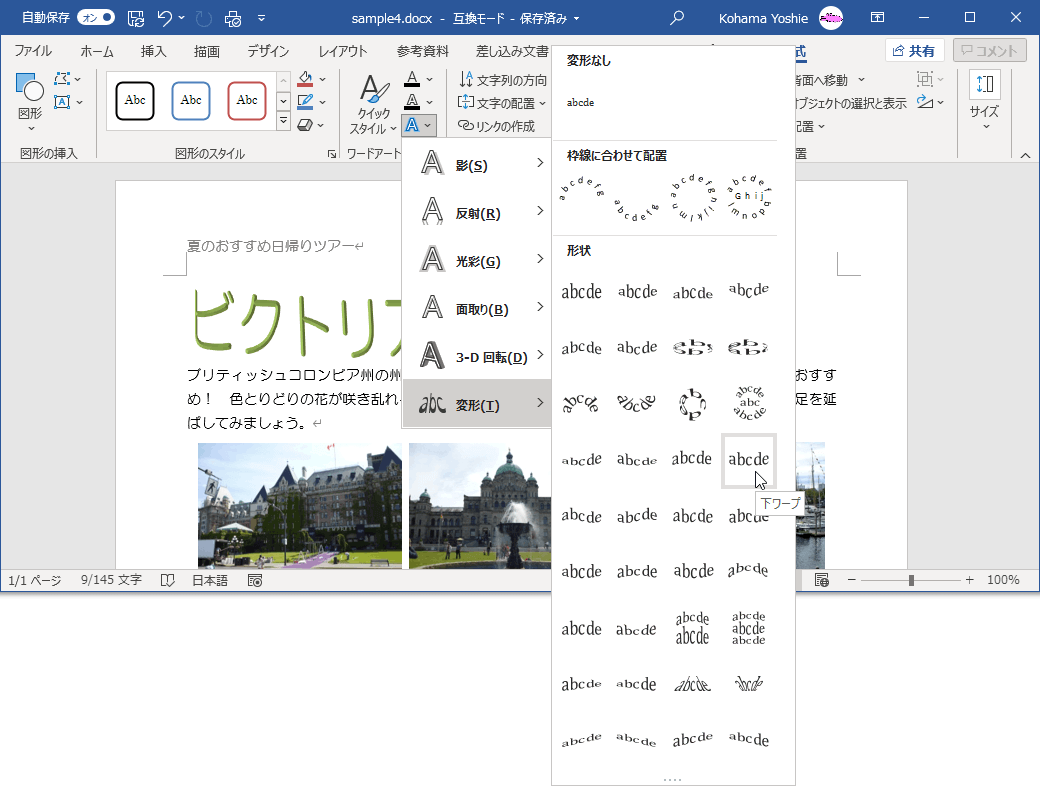Expand the shape styles gallery More arrow

coord(283,121)
